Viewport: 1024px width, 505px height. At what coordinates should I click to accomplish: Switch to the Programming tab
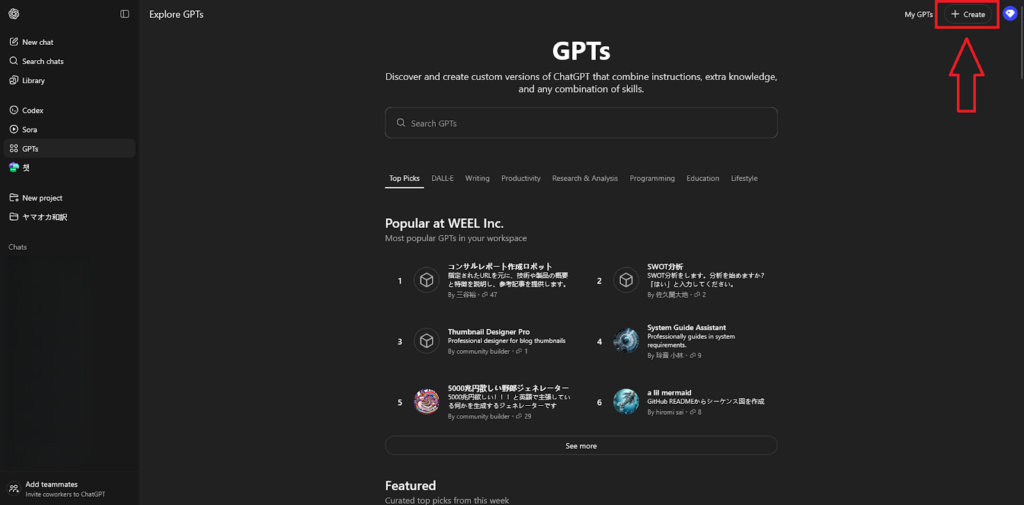coord(652,178)
